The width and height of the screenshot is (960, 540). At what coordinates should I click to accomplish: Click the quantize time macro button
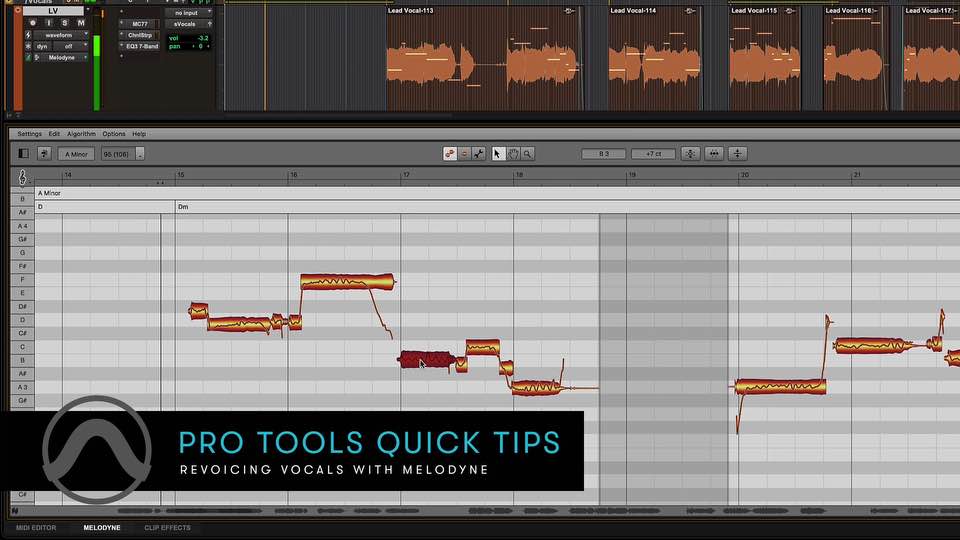pyautogui.click(x=714, y=154)
